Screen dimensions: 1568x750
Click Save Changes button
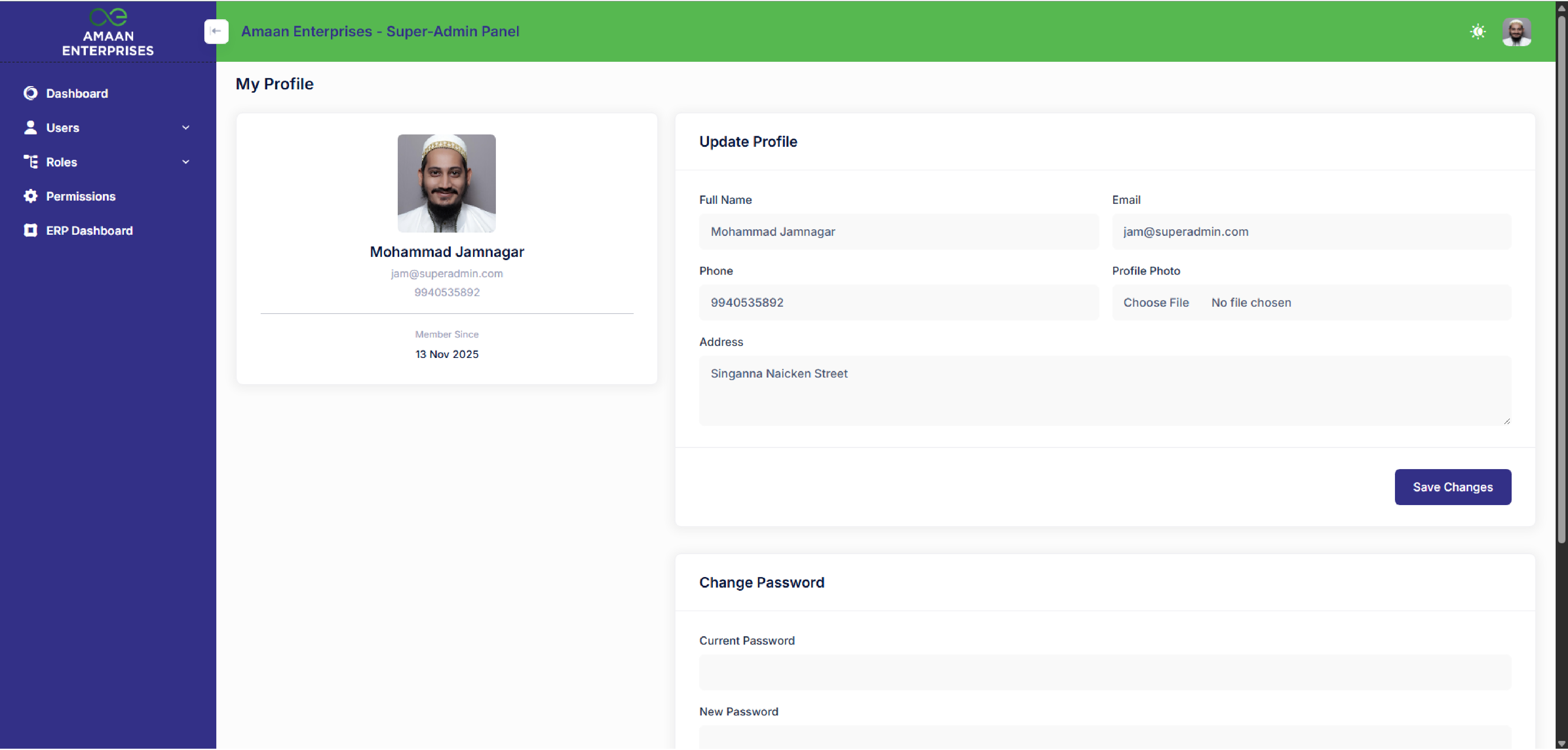click(x=1452, y=487)
